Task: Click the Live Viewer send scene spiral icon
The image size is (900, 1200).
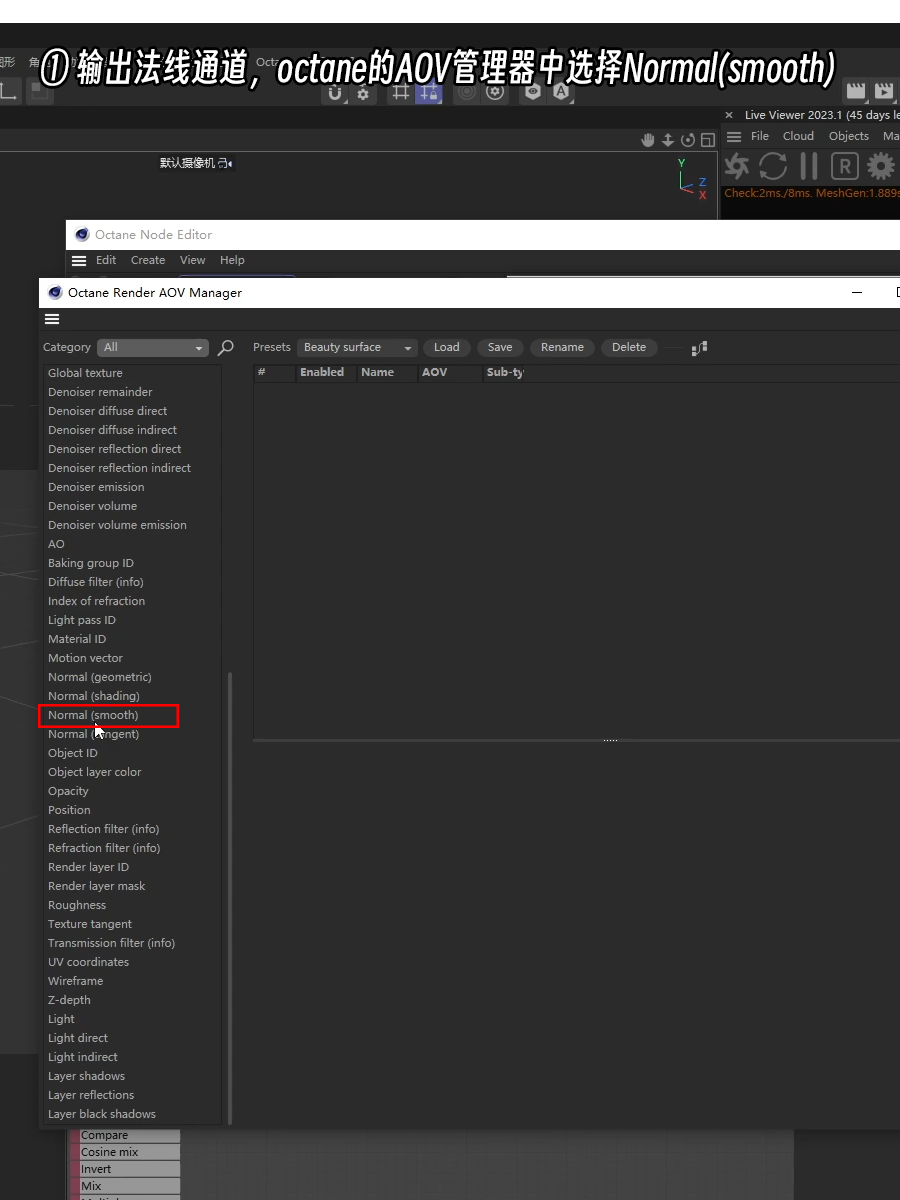Action: pyautogui.click(x=737, y=166)
